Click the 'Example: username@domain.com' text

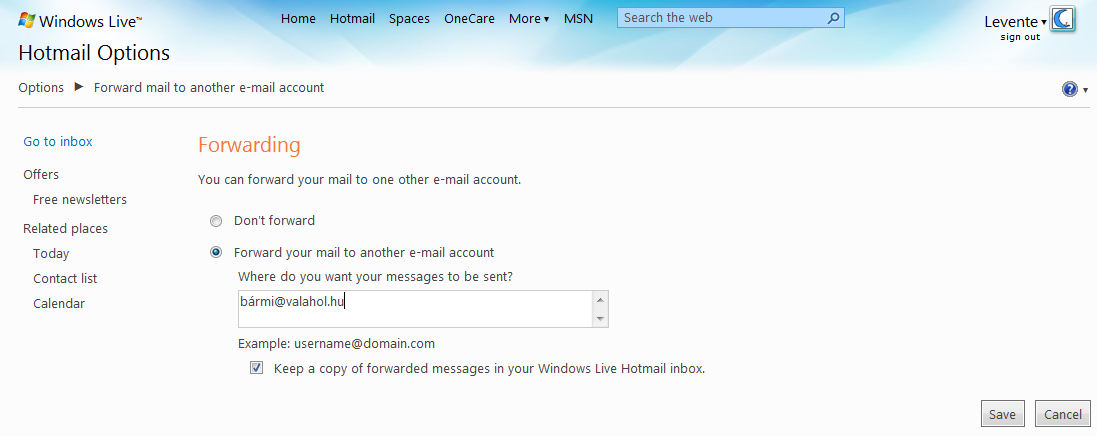[337, 344]
